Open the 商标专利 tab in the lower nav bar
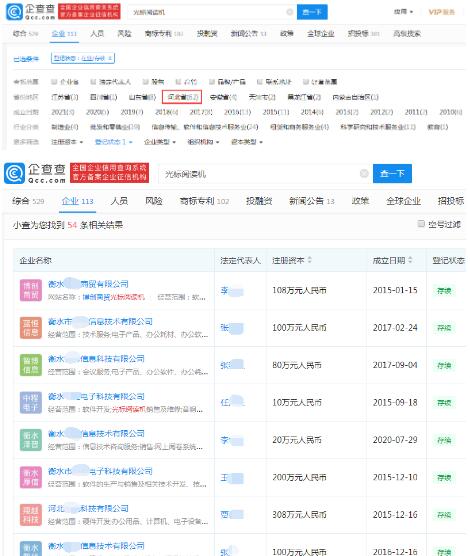The image size is (470, 556). tap(204, 201)
